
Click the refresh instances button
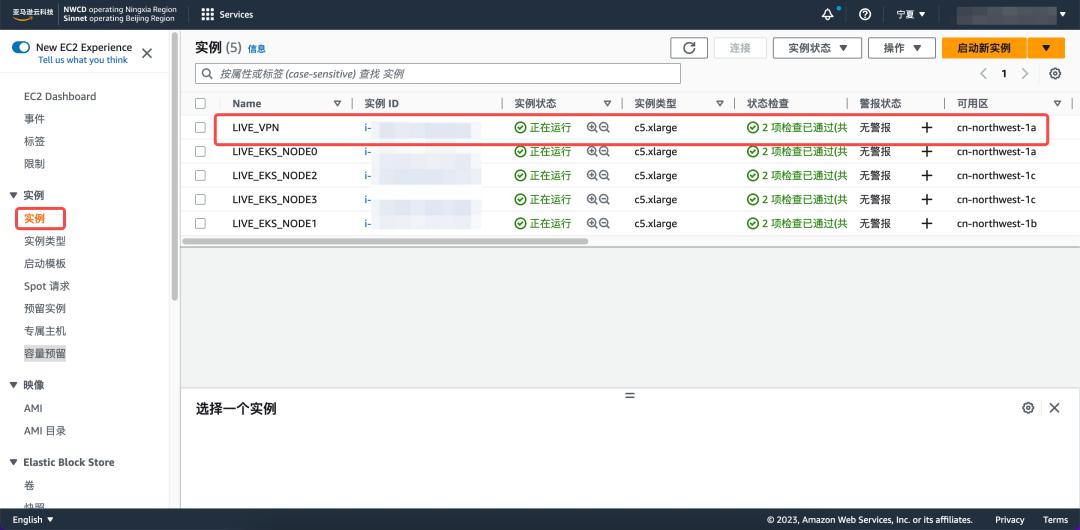click(689, 48)
